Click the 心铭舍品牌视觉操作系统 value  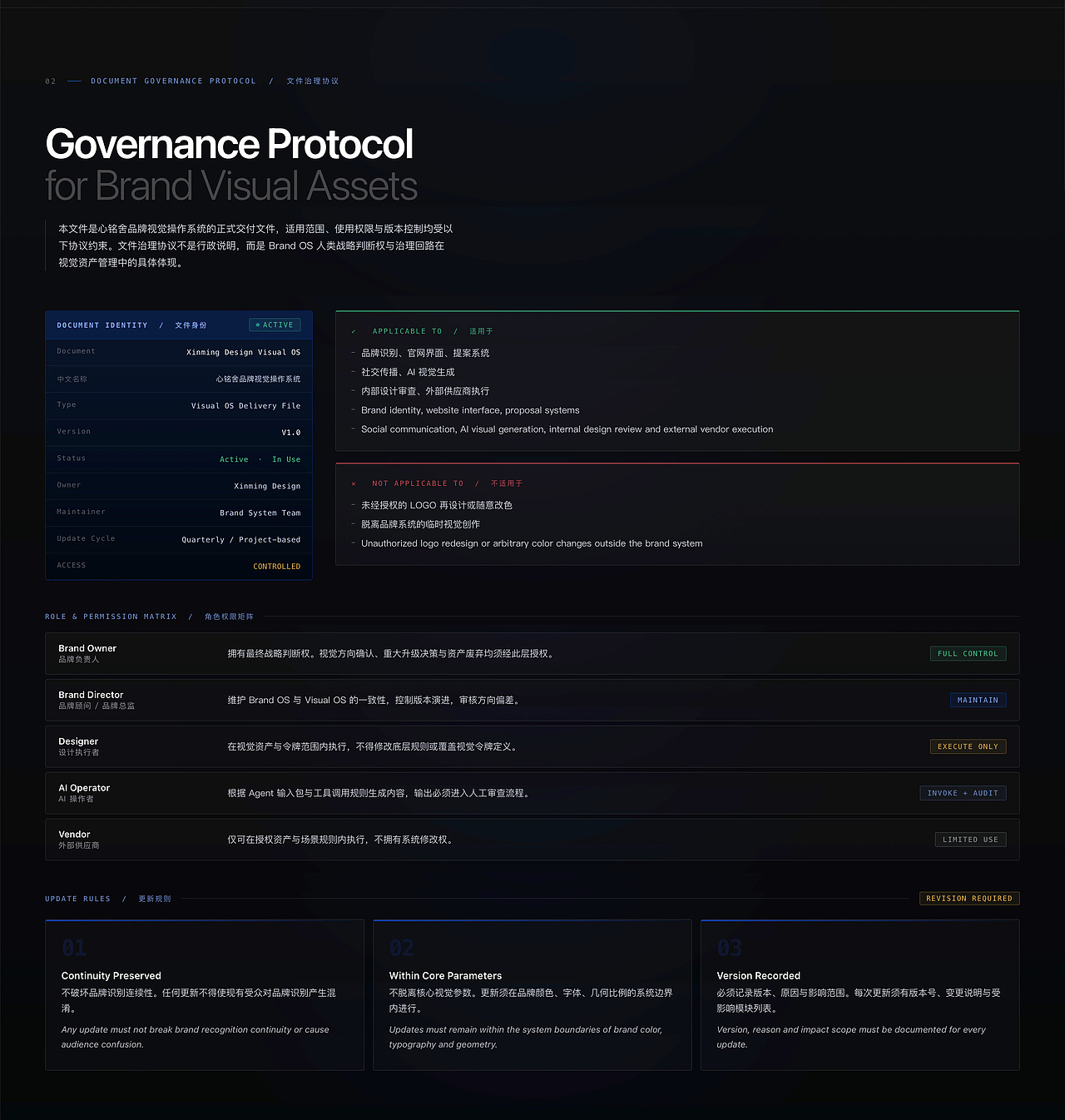click(258, 379)
